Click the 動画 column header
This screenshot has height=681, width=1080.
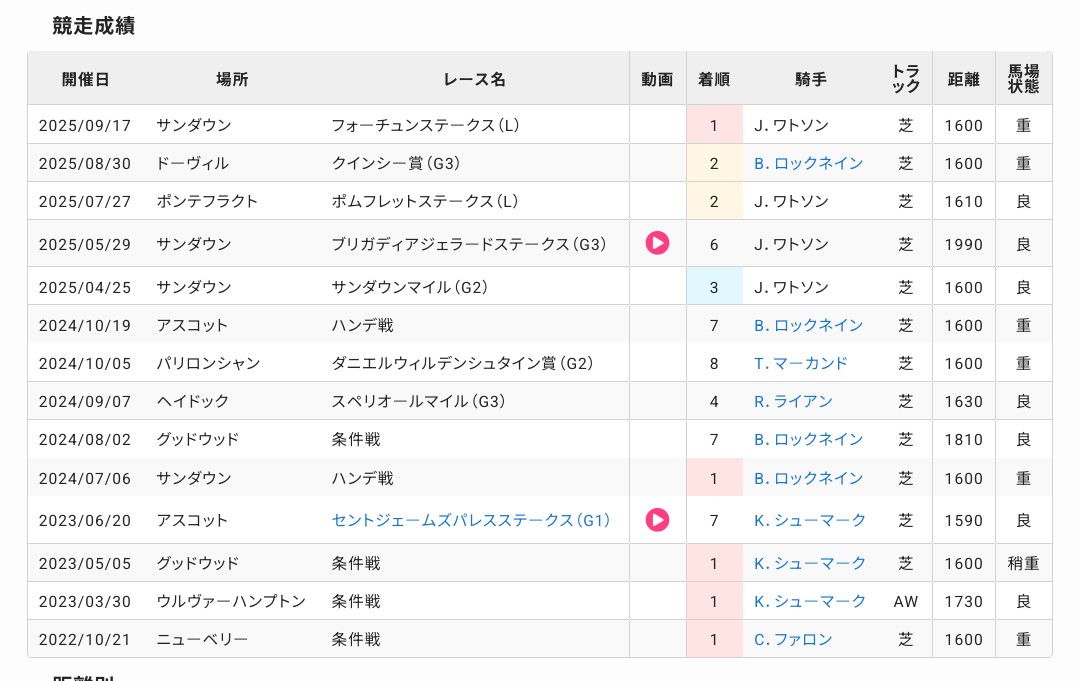click(x=657, y=79)
